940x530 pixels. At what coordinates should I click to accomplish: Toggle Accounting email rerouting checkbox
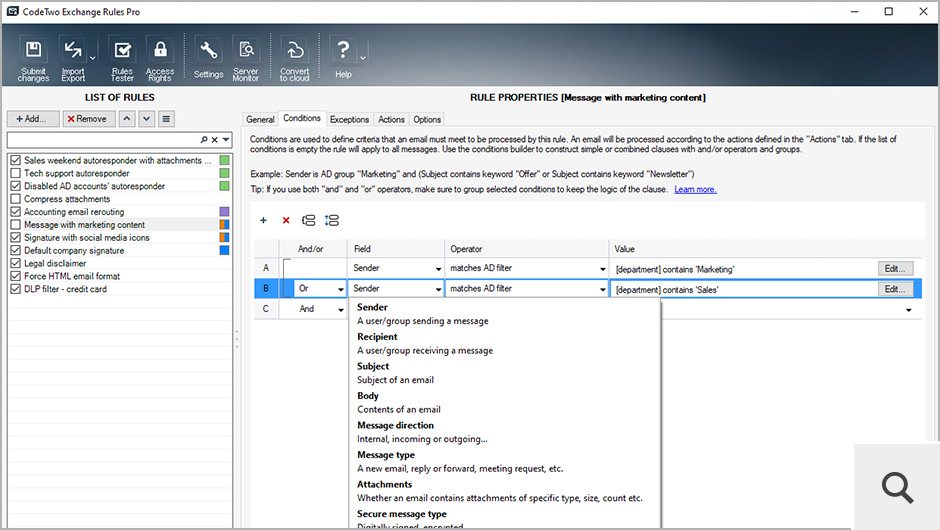[x=16, y=212]
